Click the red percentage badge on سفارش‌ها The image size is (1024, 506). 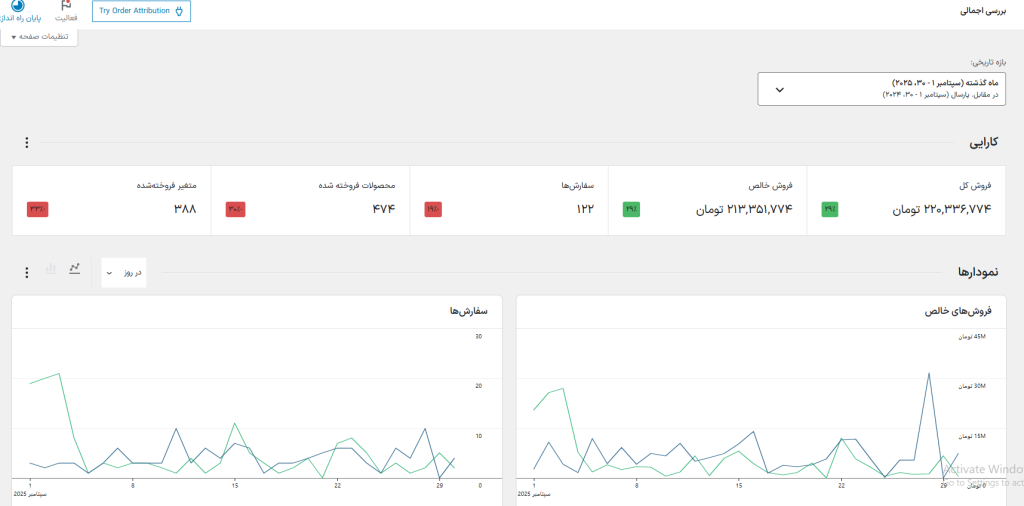pos(432,209)
